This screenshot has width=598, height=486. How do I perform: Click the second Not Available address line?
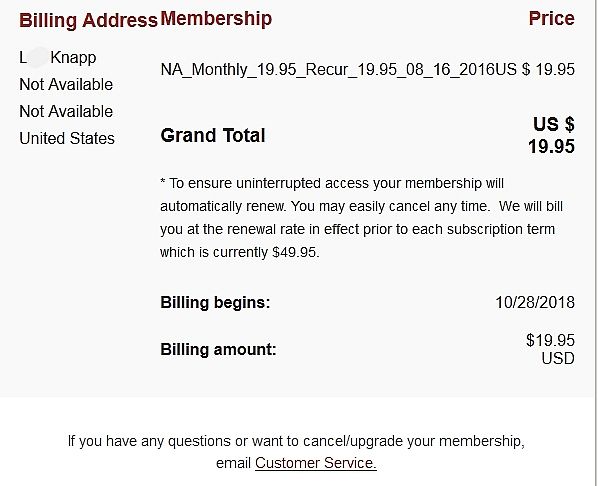66,111
